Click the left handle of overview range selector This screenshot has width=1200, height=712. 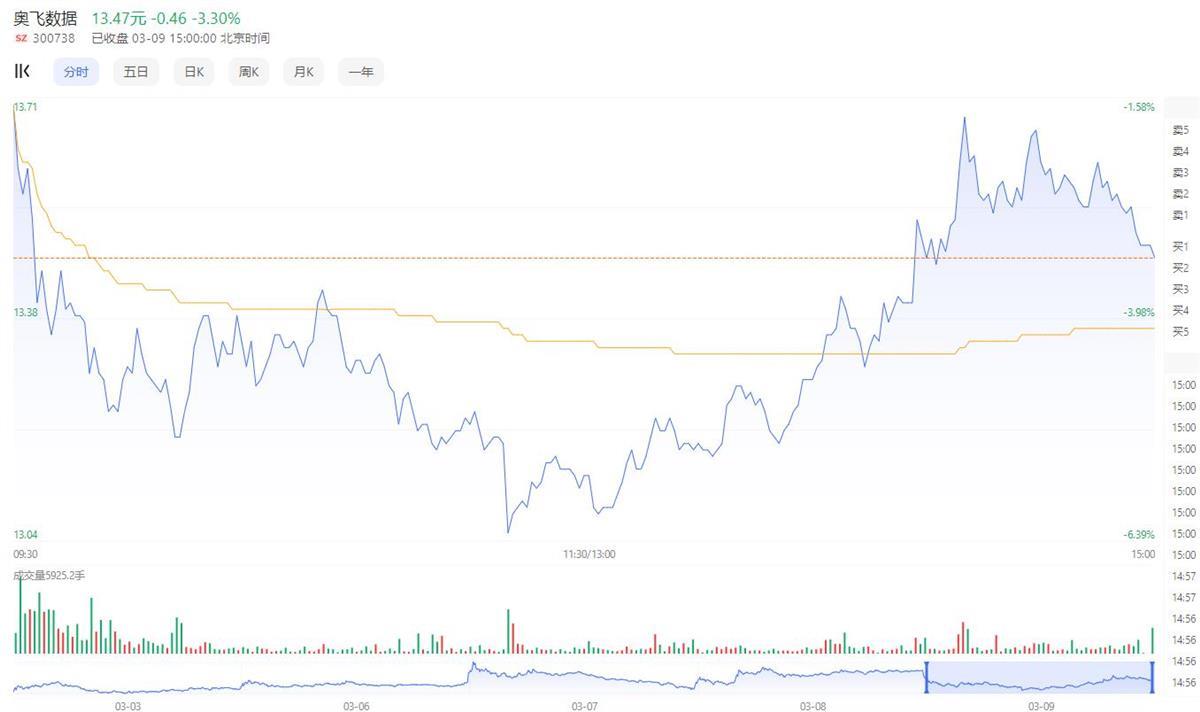(926, 677)
